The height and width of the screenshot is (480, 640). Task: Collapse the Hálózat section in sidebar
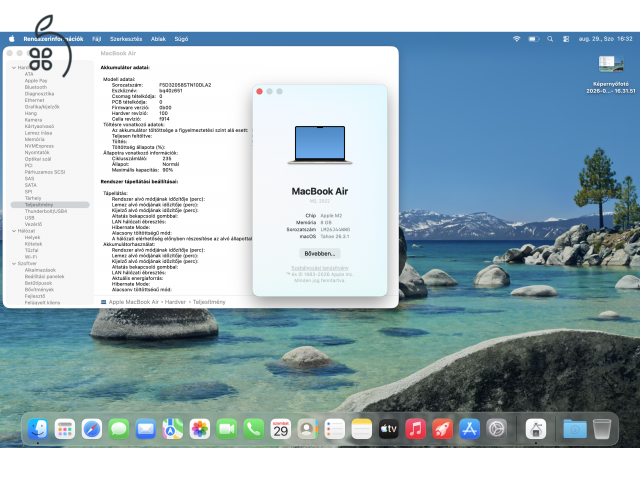click(x=14, y=231)
